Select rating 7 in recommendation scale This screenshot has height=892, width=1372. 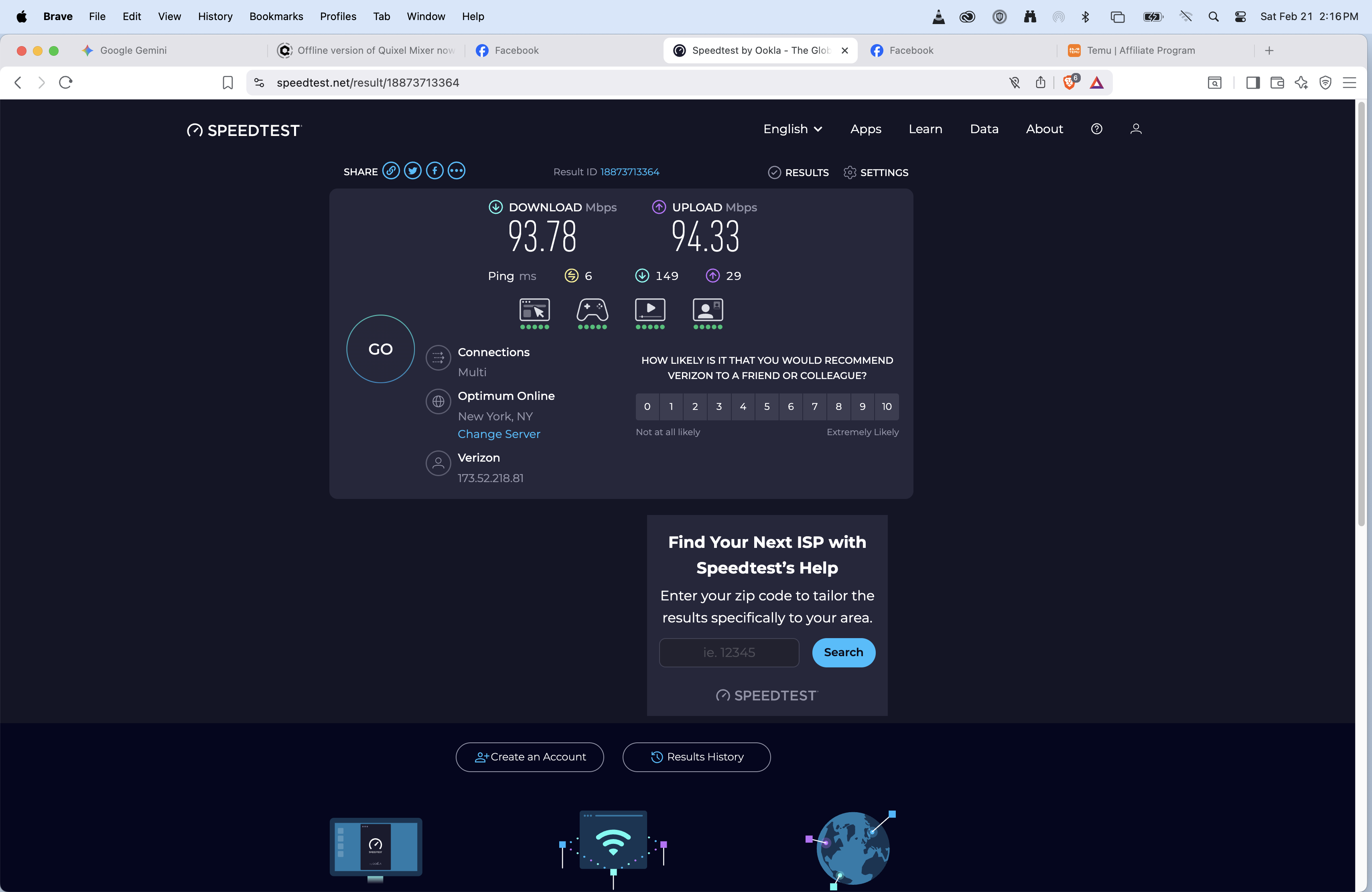[x=814, y=407]
